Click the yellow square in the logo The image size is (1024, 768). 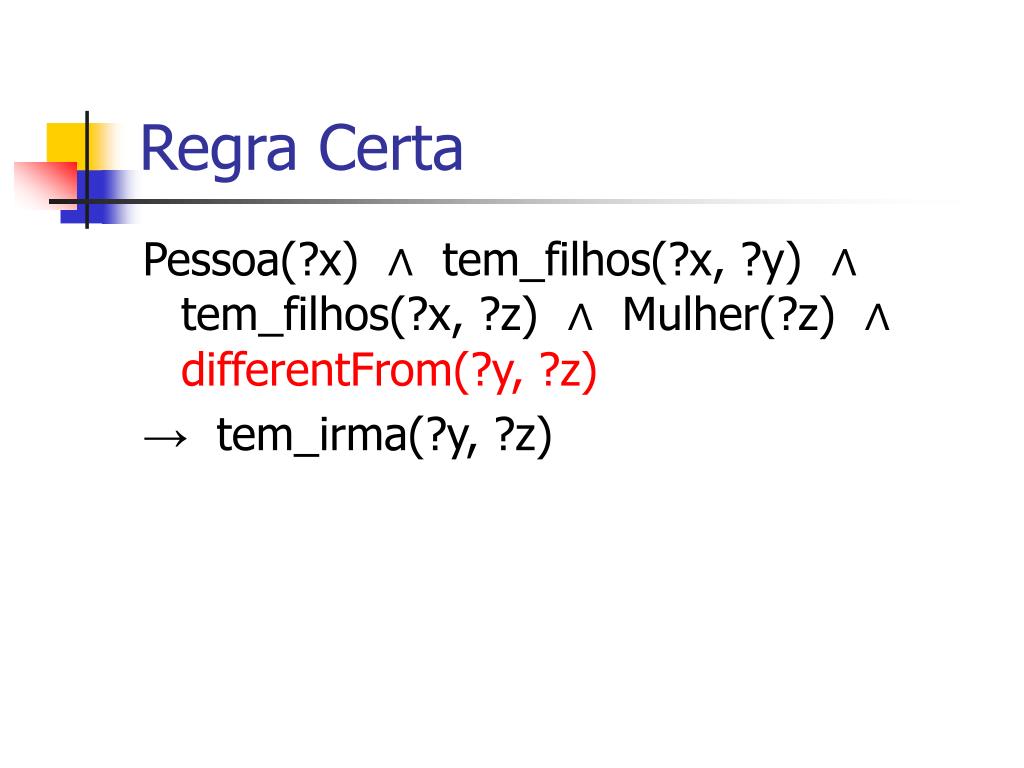tap(67, 144)
